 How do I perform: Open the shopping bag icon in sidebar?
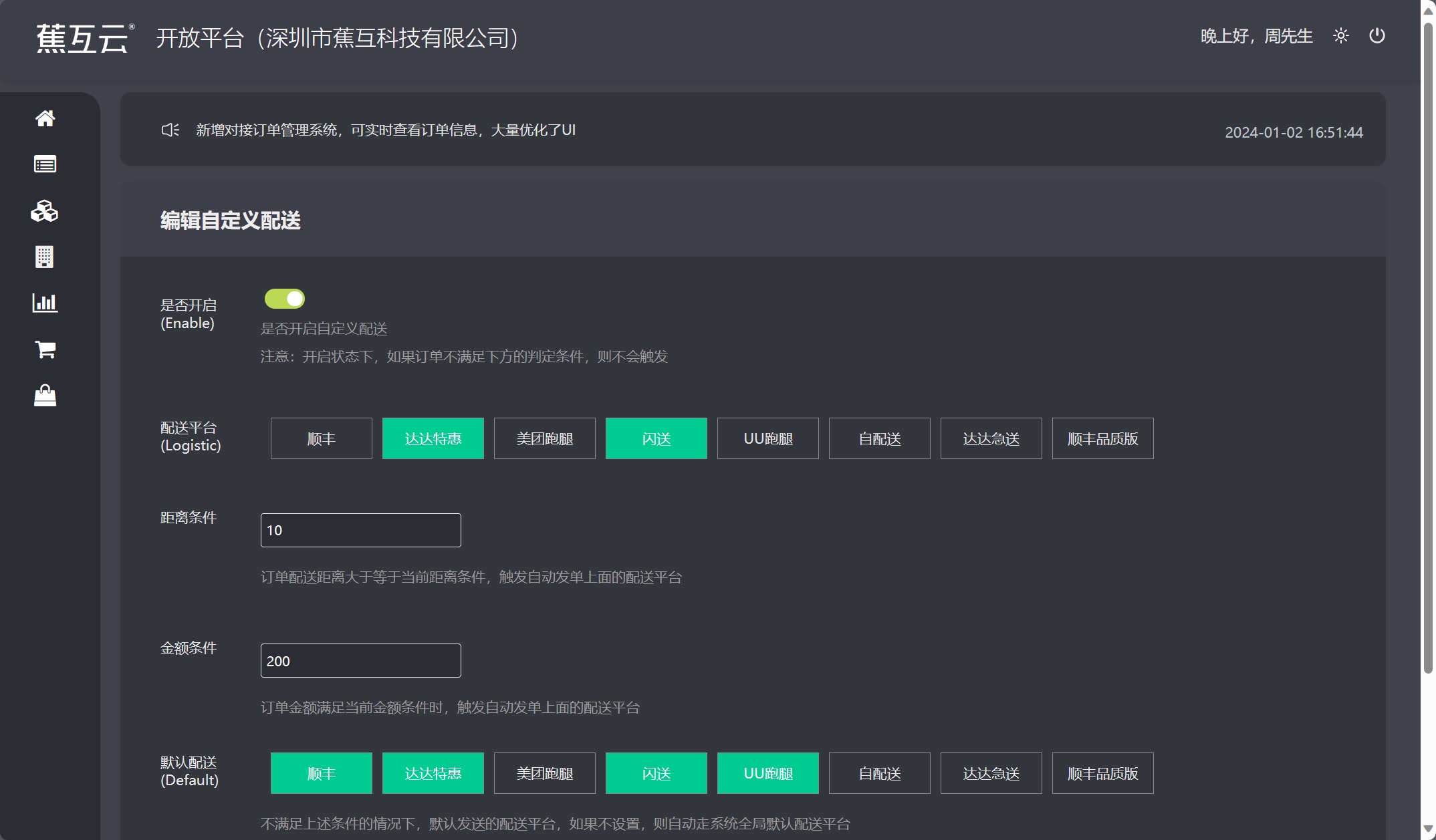pyautogui.click(x=45, y=396)
